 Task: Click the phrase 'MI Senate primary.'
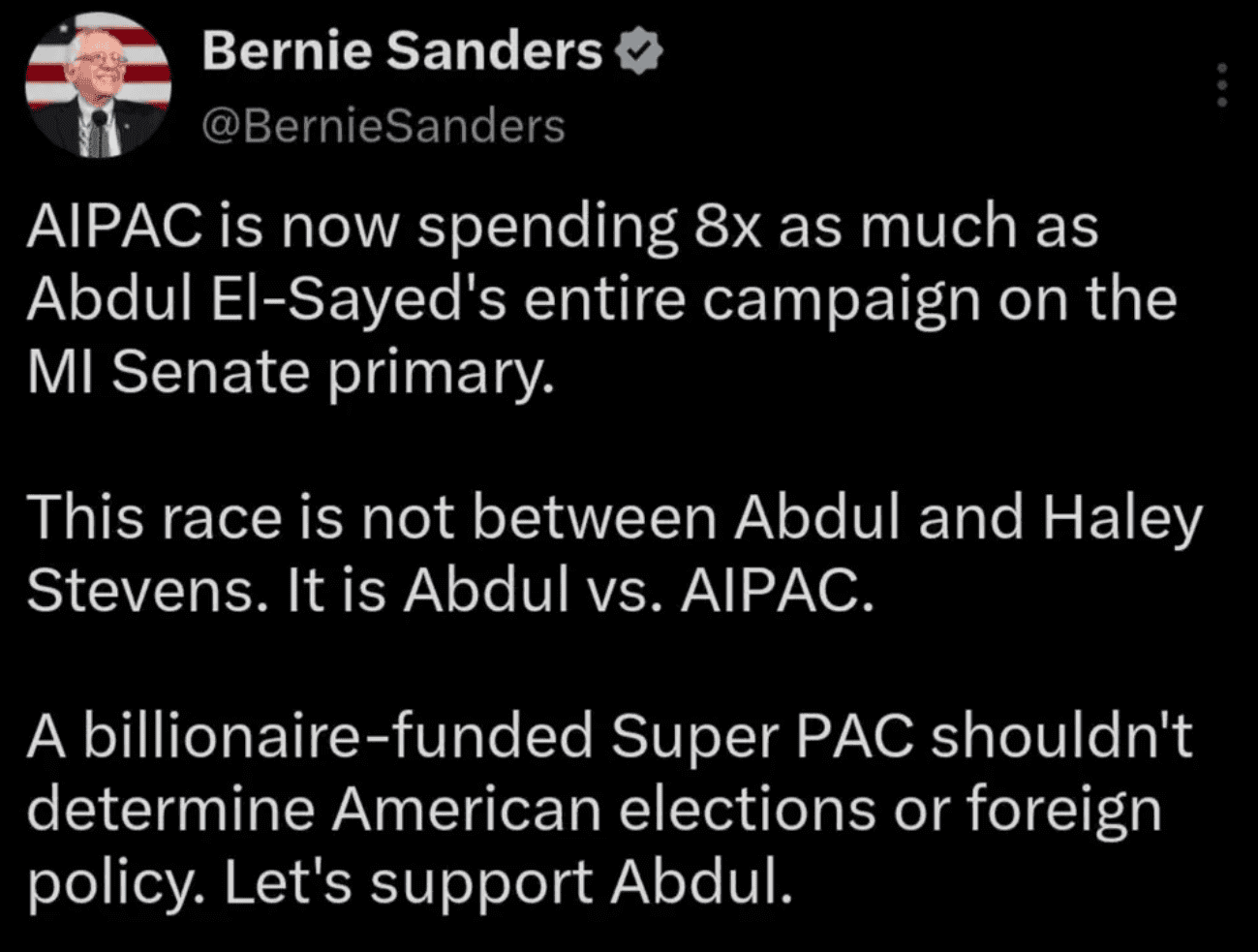point(291,375)
